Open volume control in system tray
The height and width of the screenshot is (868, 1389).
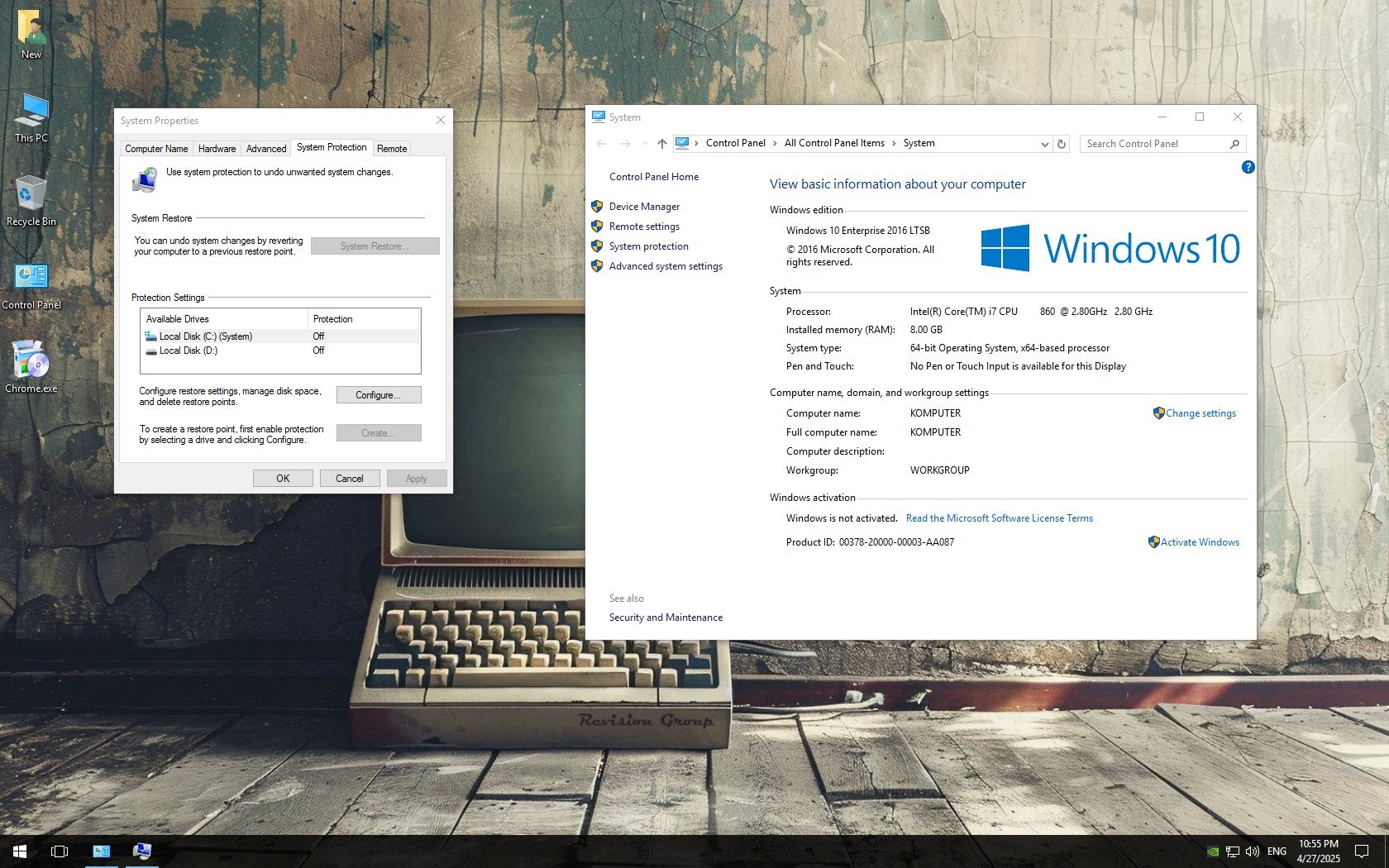(1252, 851)
